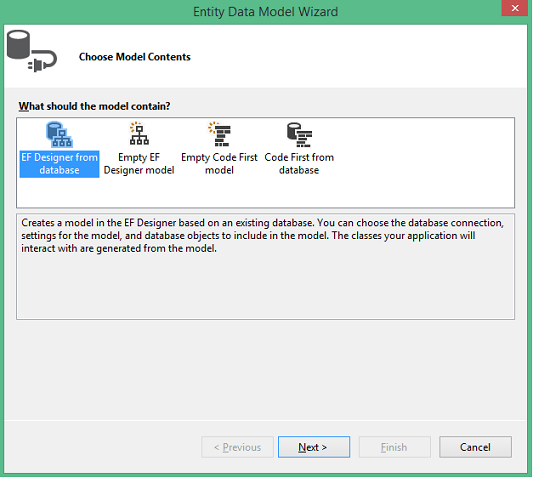This screenshot has width=533, height=478.
Task: Click the 'Choose Model Contents' heading
Action: (x=135, y=57)
